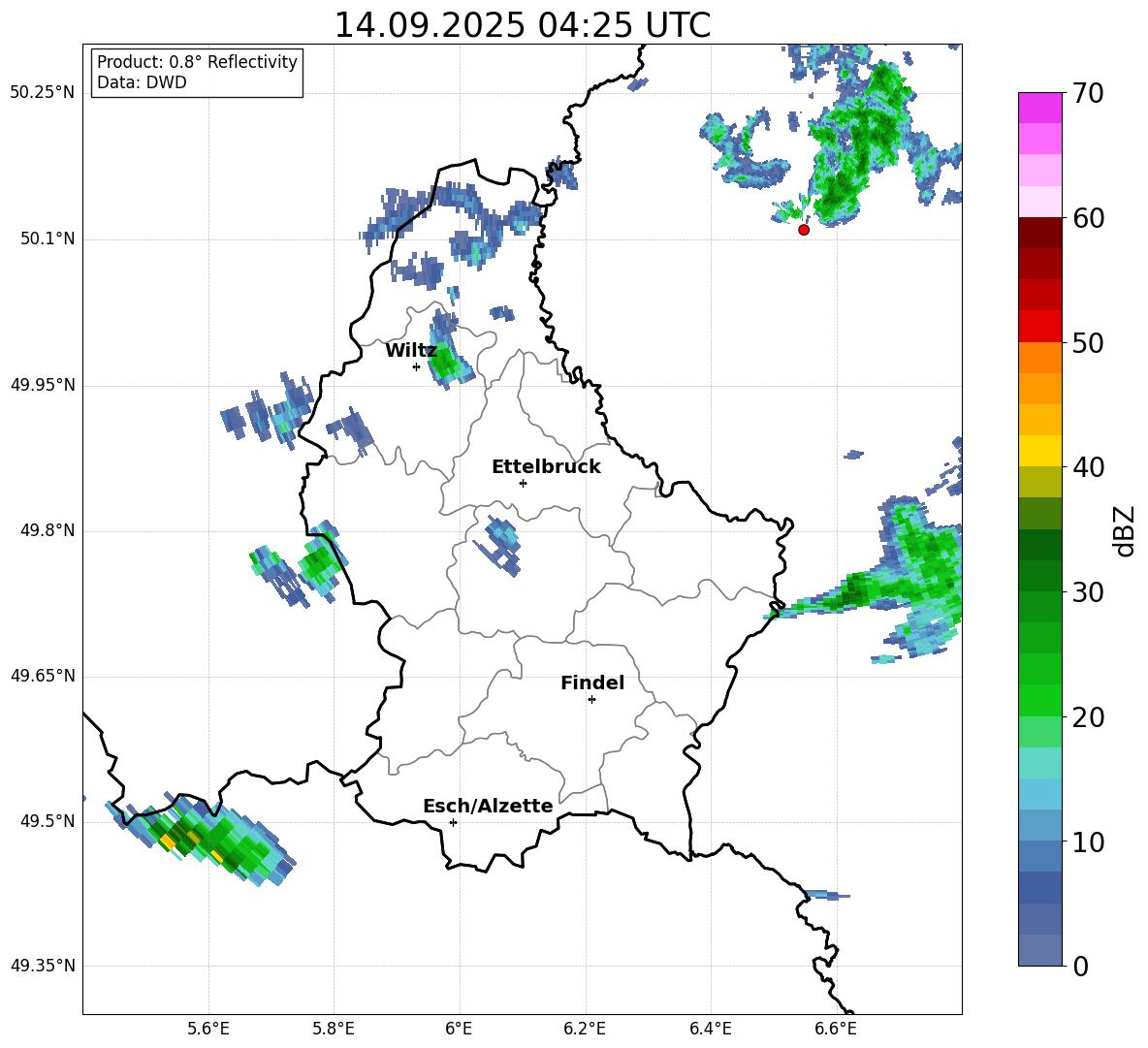This screenshot has width=1148, height=1048.
Task: Click the 49.95°N latitude label
Action: [43, 385]
